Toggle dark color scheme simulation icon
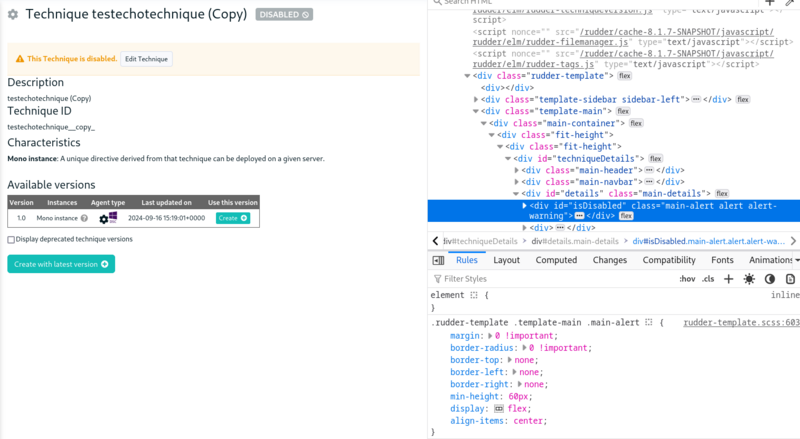800x439 pixels. (770, 279)
